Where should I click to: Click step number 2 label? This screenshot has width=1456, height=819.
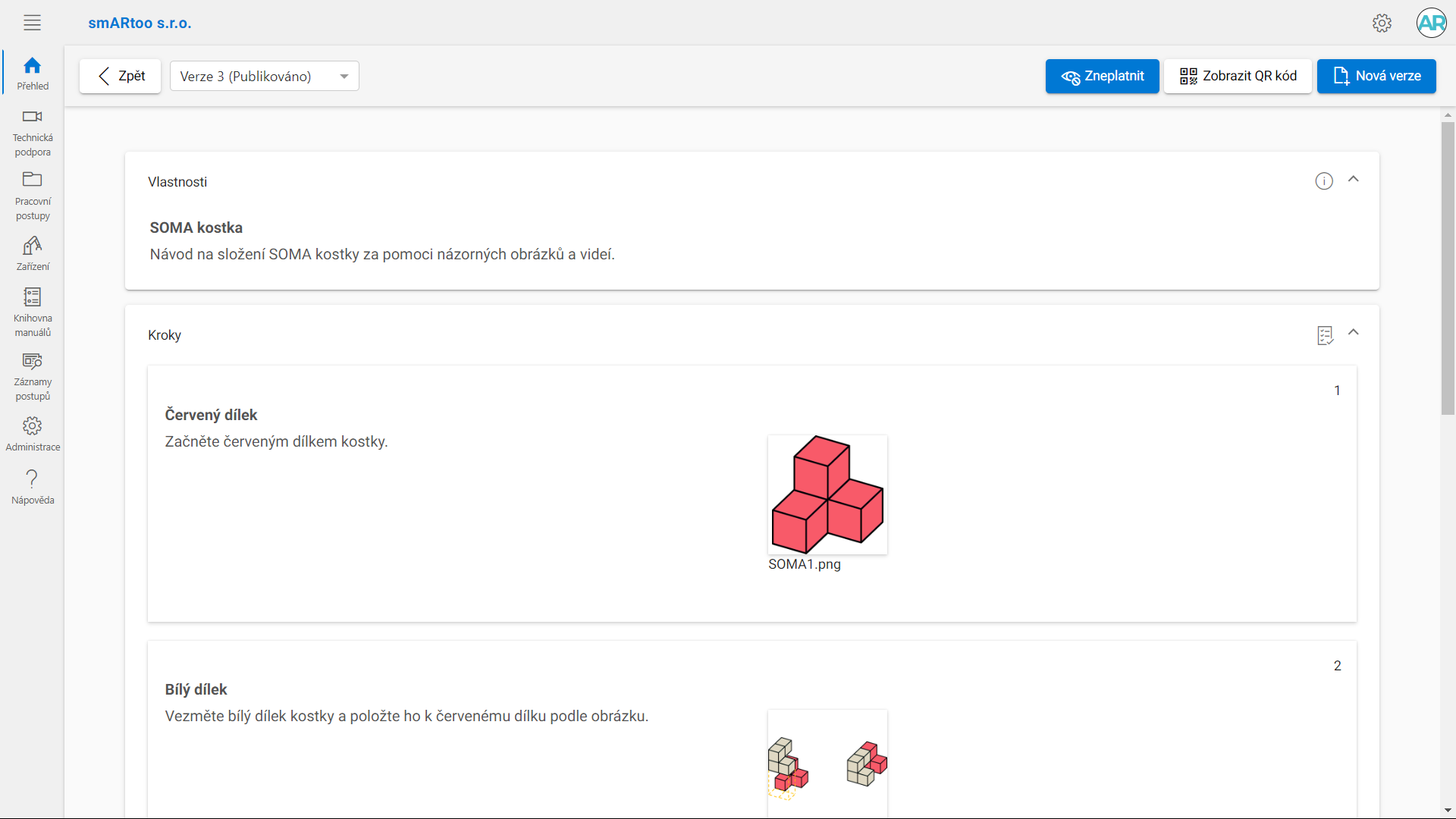(1337, 666)
